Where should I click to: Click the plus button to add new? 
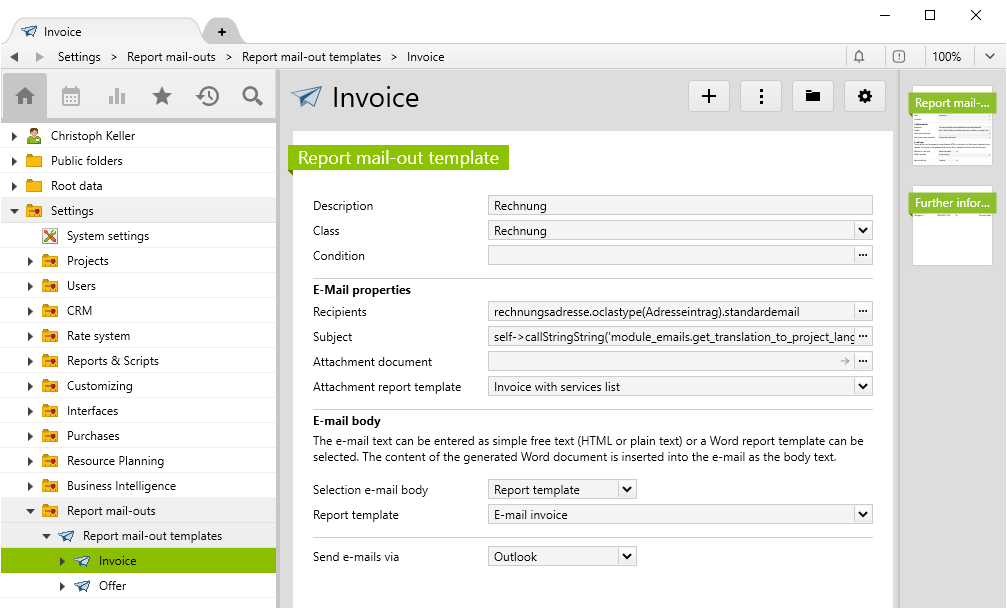click(x=709, y=96)
